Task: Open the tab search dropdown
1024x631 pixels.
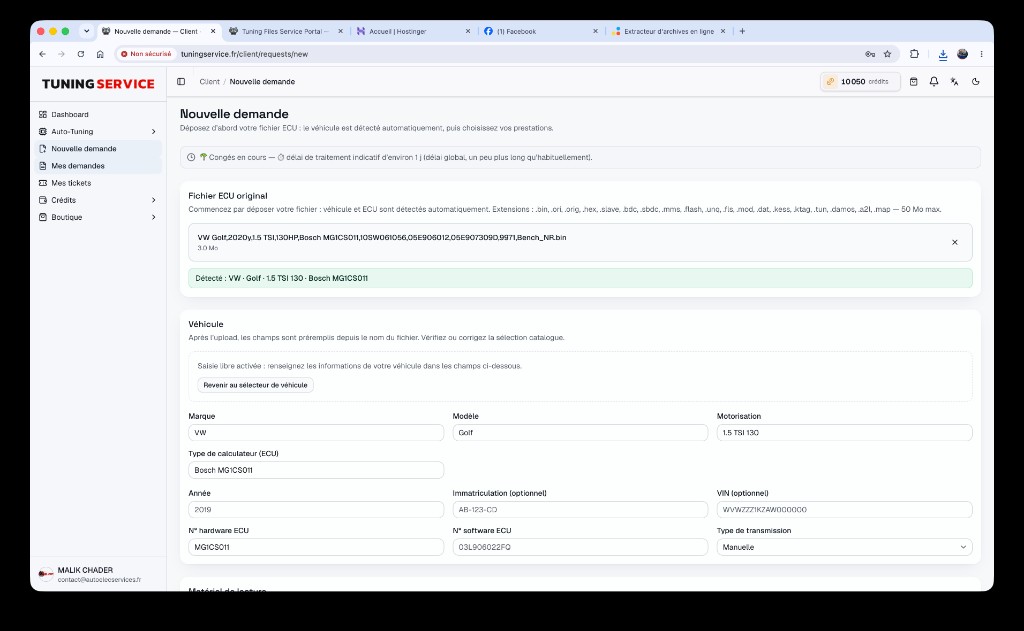Action: point(86,31)
